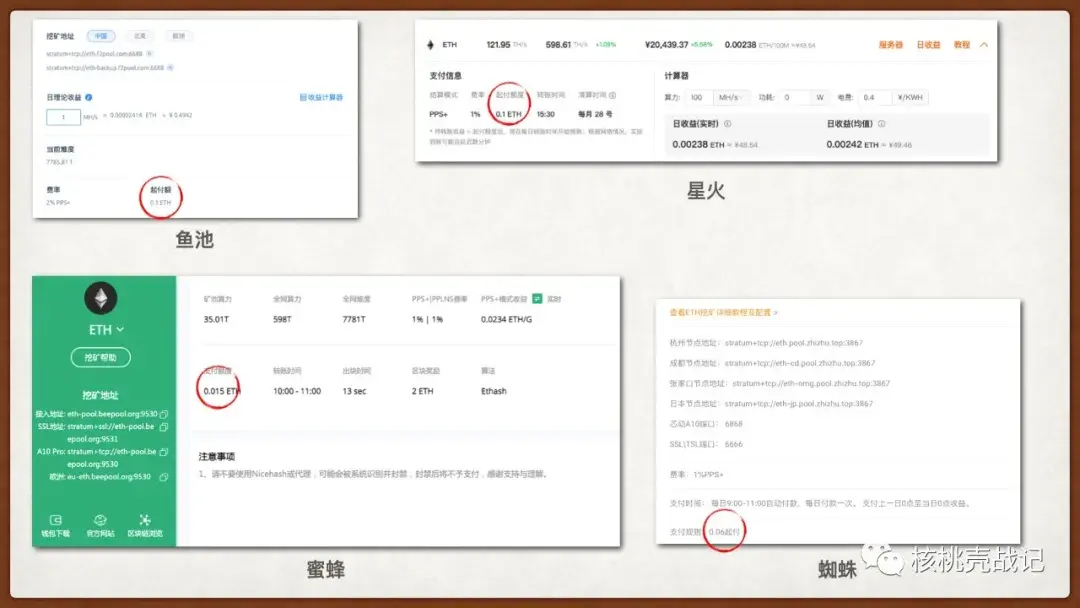
Task: Open 查看ETH挖矿详细教程及配置 link in 蜘蛛 panel
Action: [723, 313]
